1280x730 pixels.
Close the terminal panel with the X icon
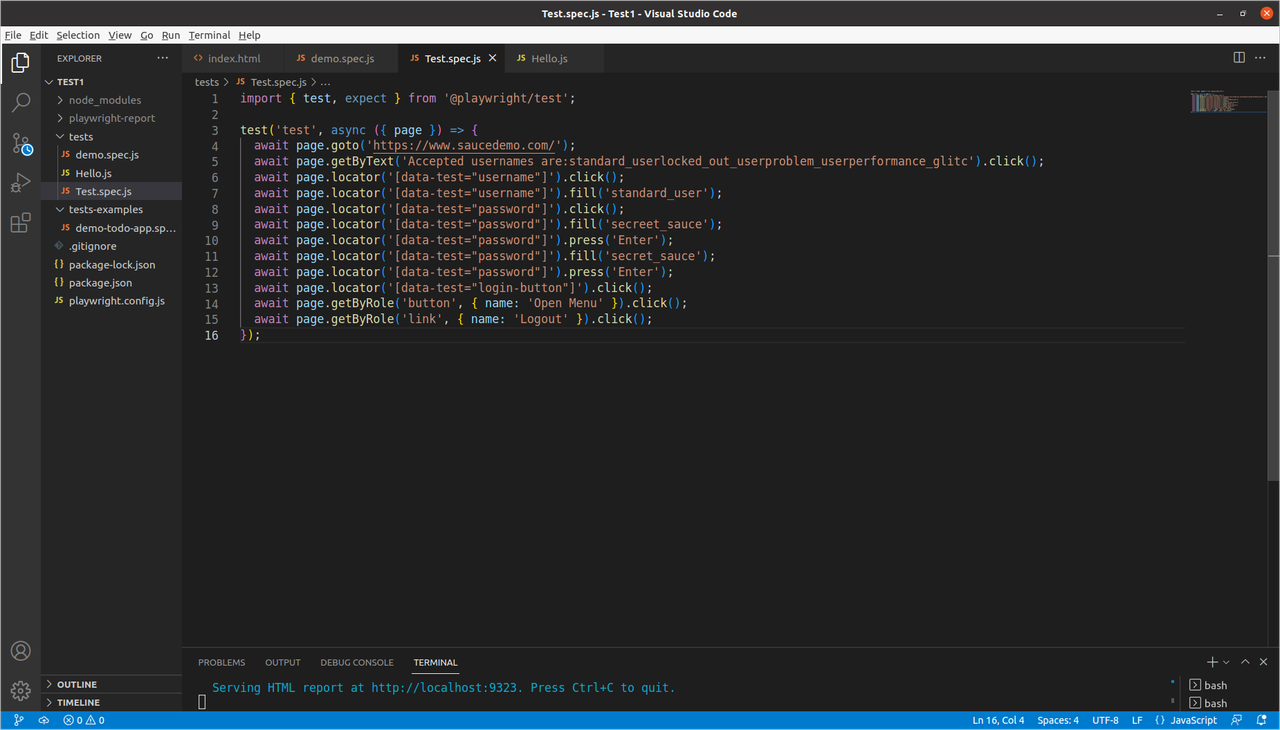(x=1265, y=662)
